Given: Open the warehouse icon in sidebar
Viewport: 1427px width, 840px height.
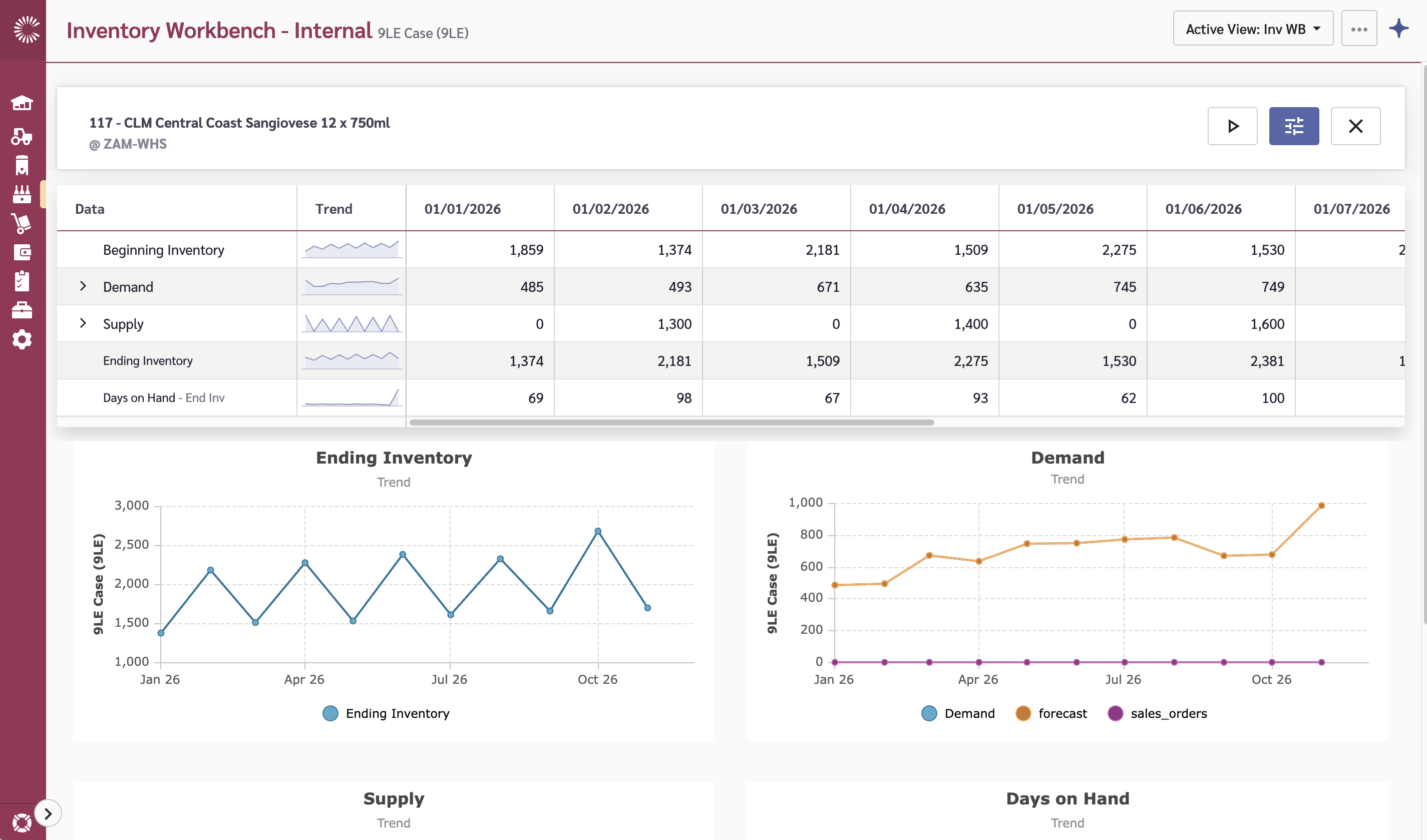Looking at the screenshot, I should pos(22,103).
